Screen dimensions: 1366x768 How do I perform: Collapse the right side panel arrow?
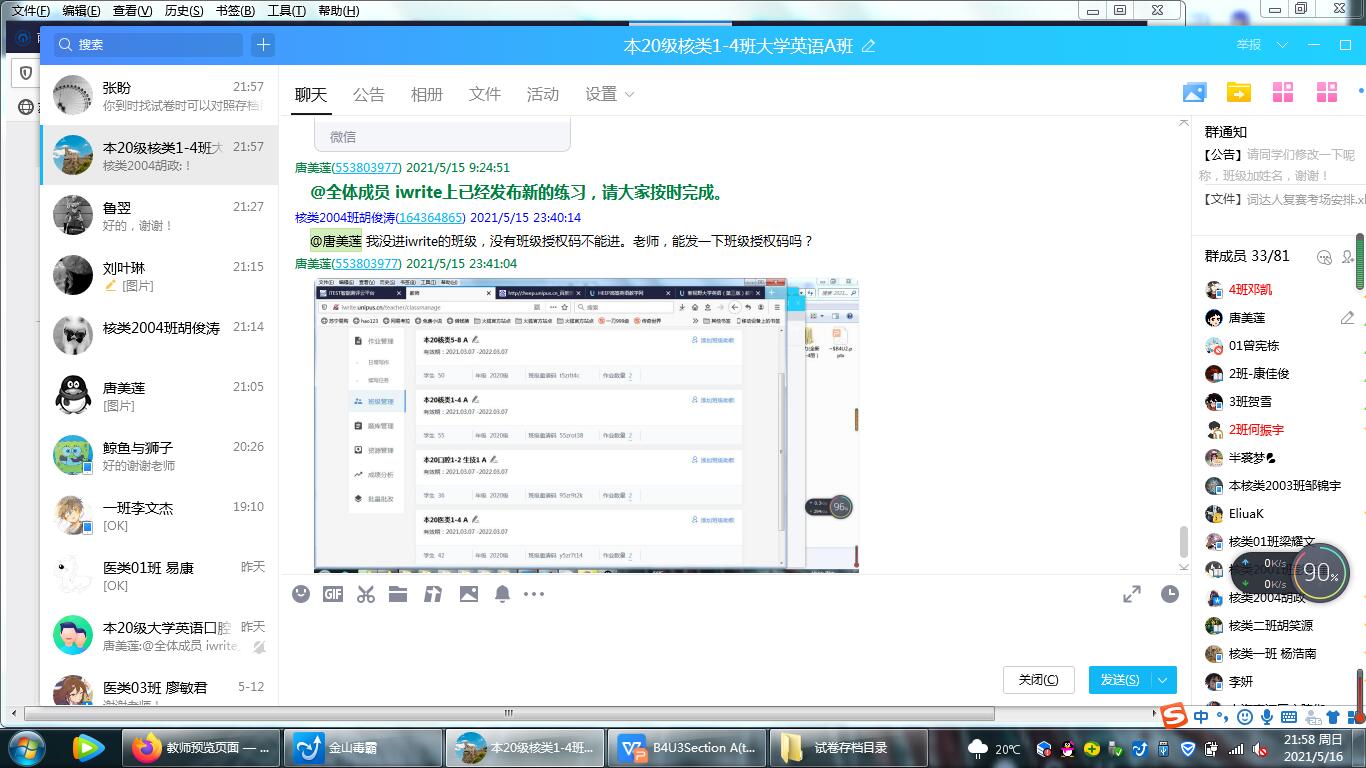pos(1184,122)
